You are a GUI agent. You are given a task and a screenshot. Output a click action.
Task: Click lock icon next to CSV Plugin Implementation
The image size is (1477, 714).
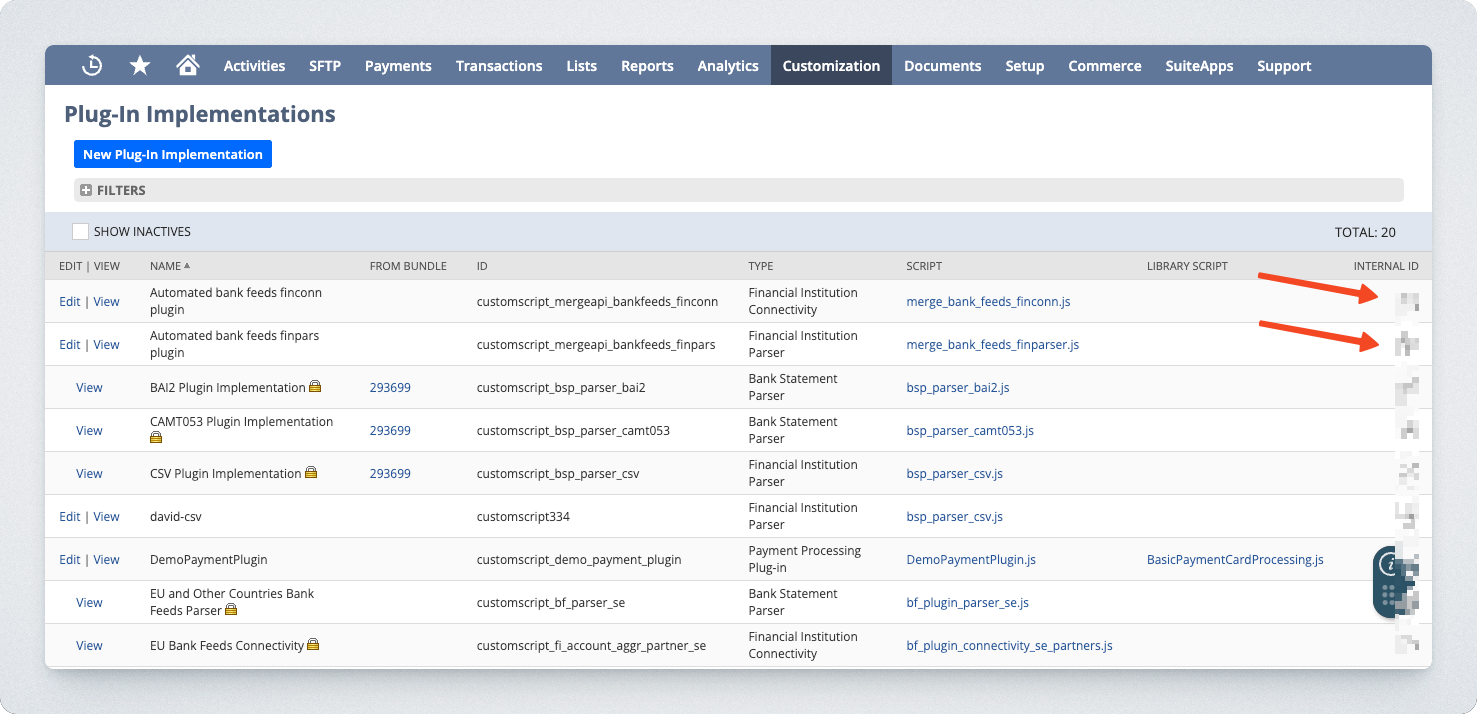pyautogui.click(x=311, y=473)
